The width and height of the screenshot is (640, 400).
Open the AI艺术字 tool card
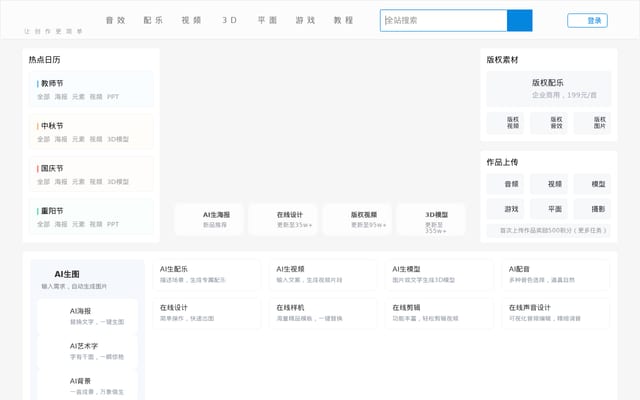click(x=87, y=351)
